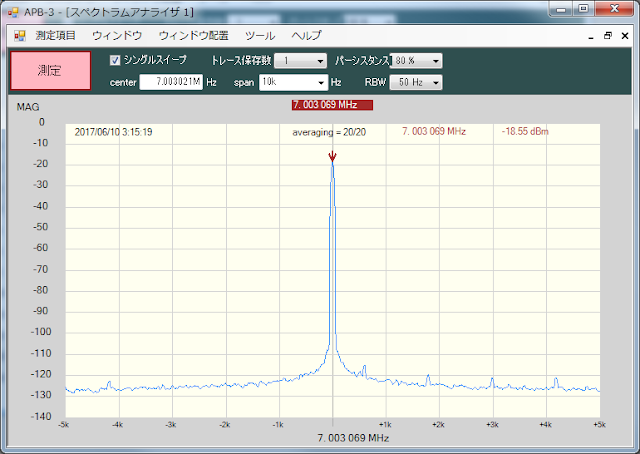Viewport: 640px width, 454px height.
Task: Toggle the シングルスイープ checkbox
Action: pos(115,60)
